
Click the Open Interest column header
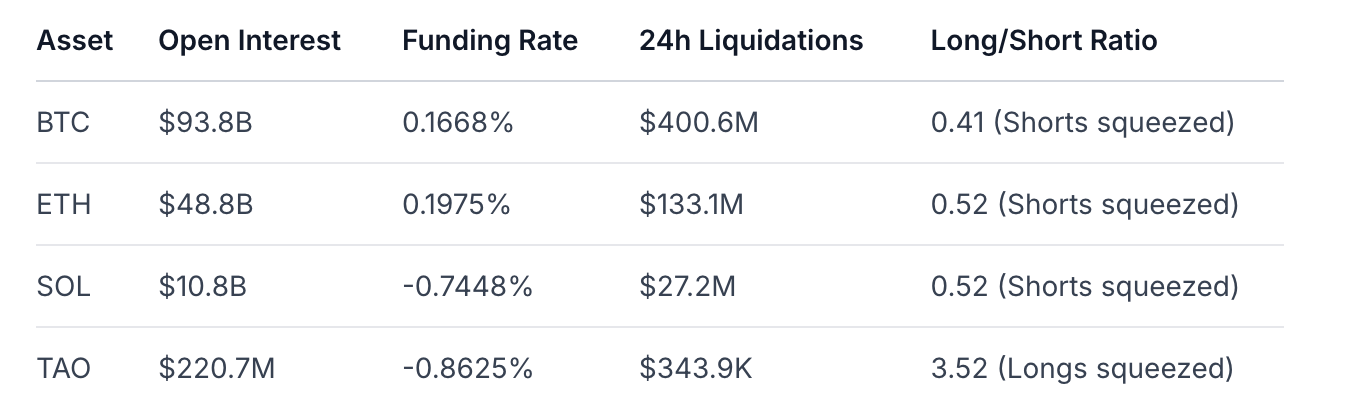(249, 41)
